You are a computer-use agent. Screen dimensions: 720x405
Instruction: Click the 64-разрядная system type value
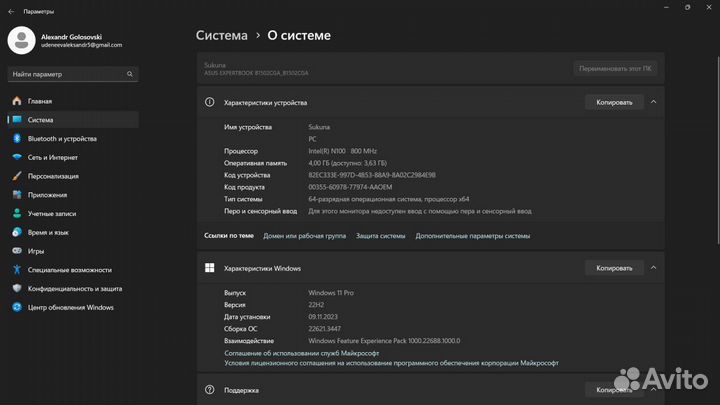tap(389, 199)
